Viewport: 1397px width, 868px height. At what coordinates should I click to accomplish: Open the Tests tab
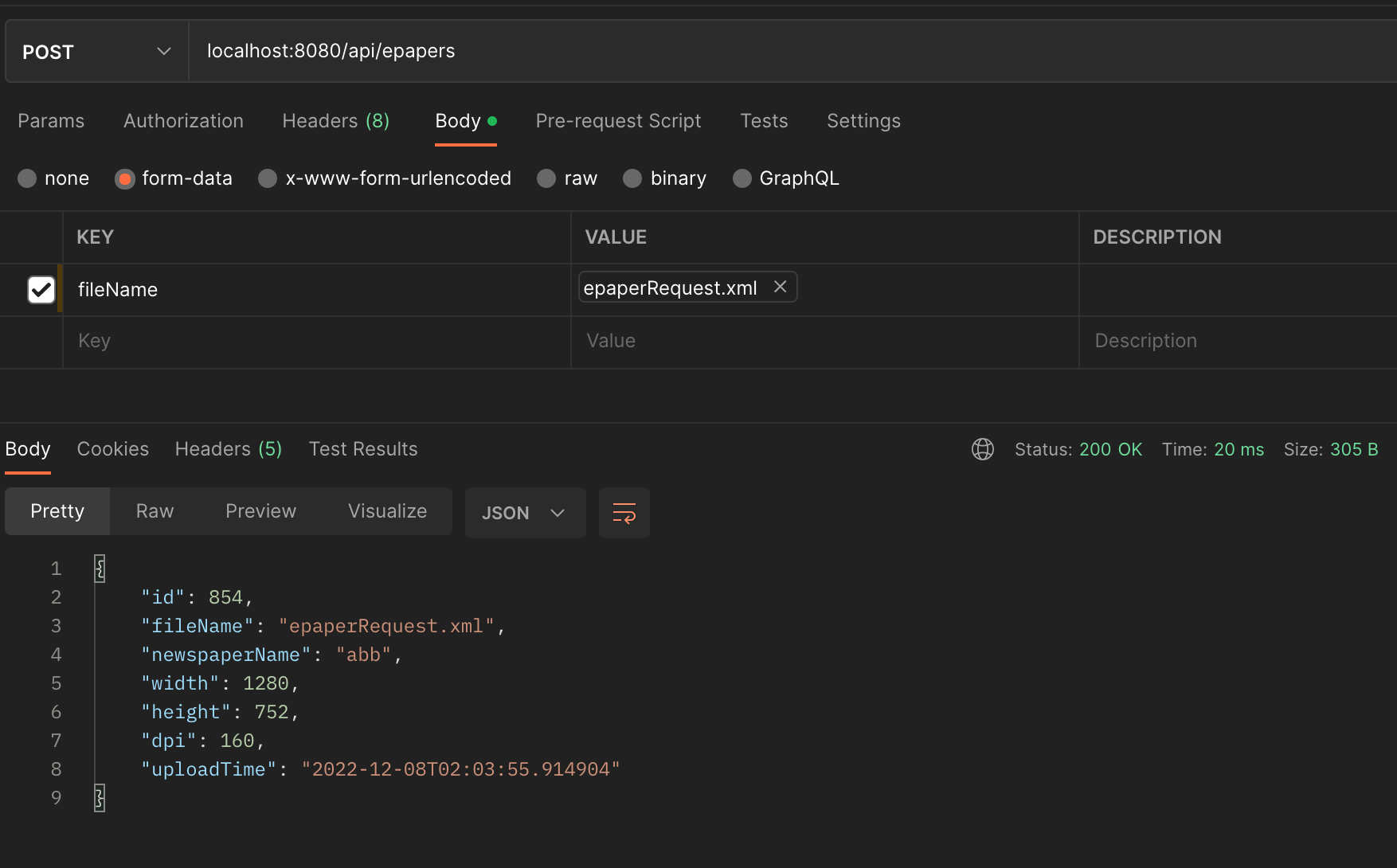[x=763, y=121]
